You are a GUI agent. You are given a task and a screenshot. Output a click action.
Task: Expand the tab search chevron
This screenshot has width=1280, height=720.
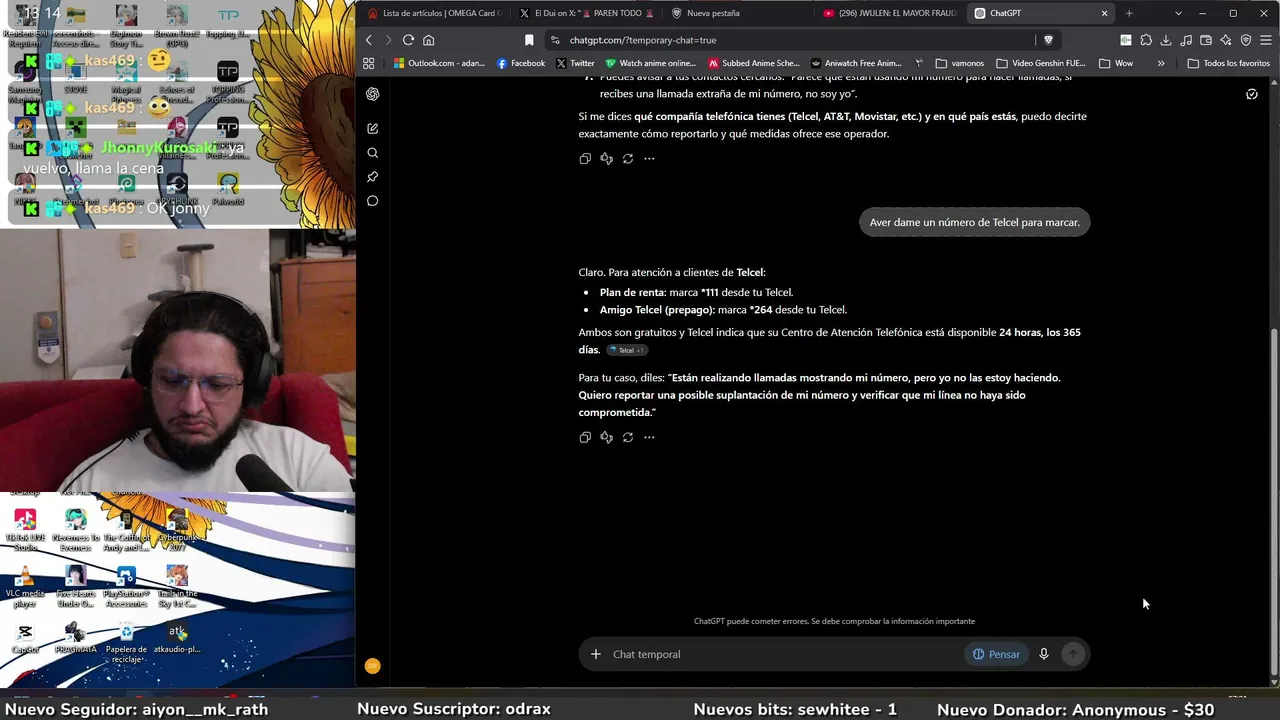pyautogui.click(x=1178, y=13)
